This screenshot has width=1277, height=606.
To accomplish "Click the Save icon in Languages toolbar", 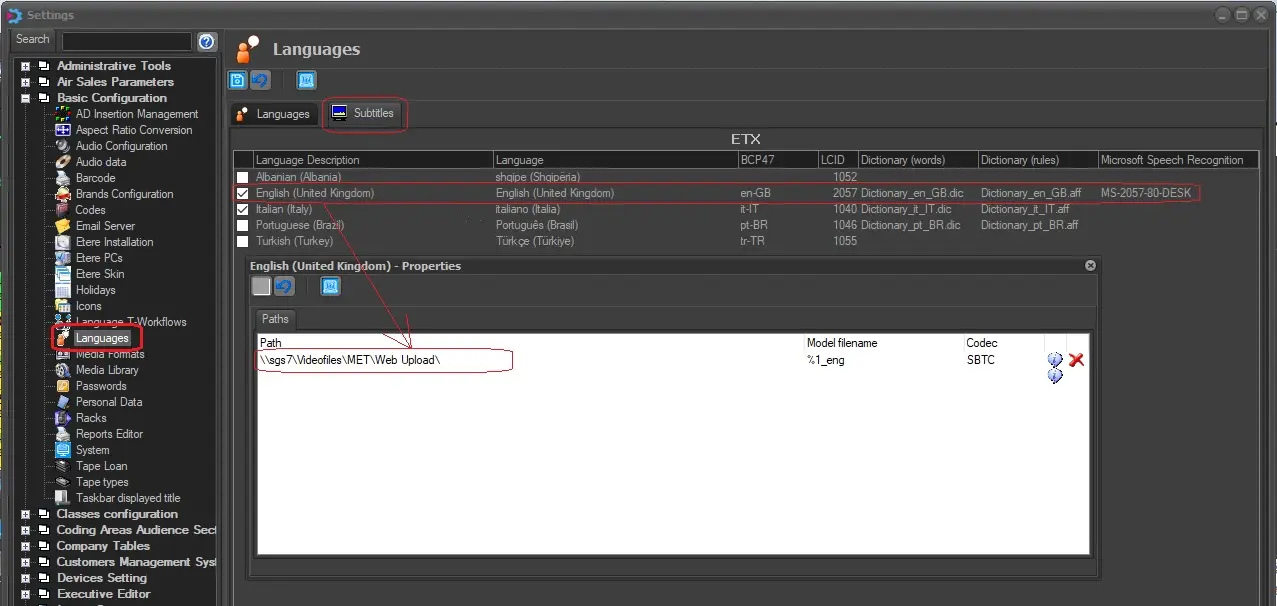I will point(238,81).
